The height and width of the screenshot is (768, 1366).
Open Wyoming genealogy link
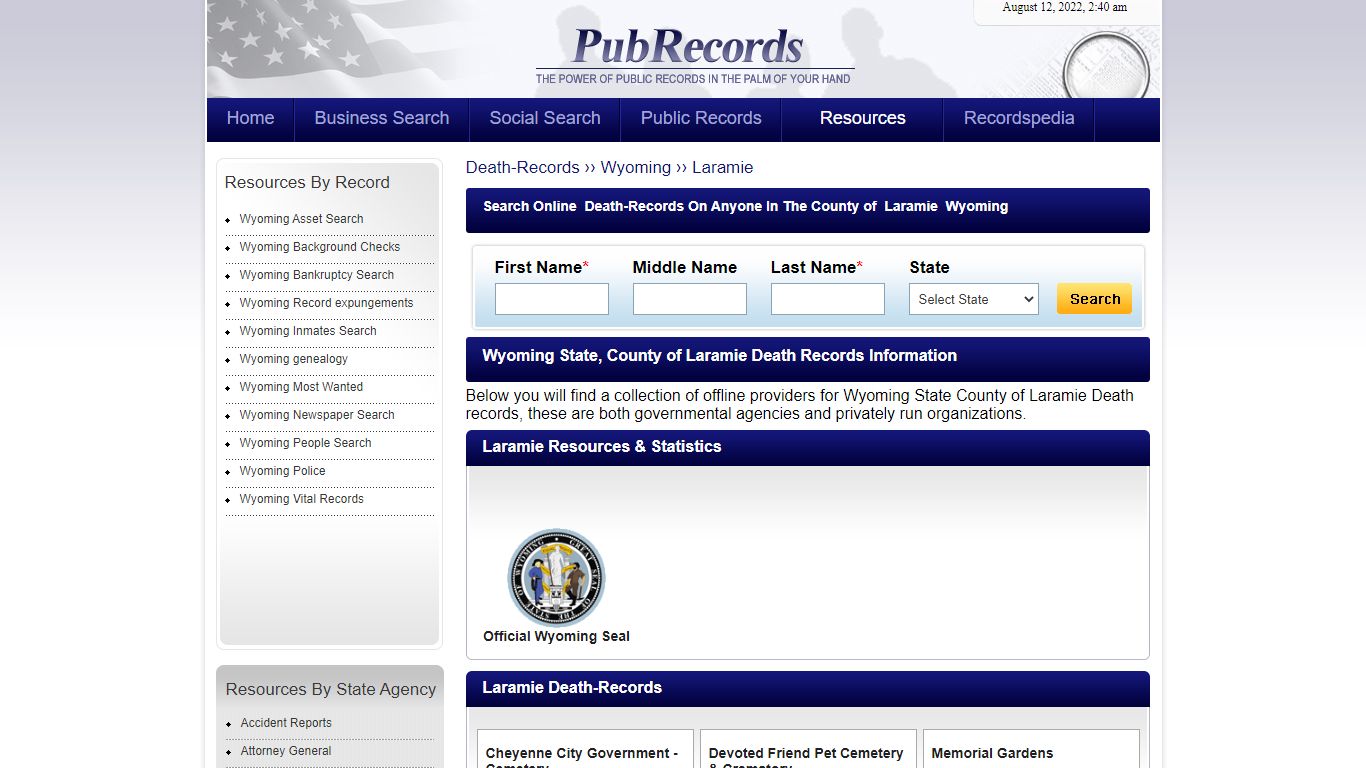coord(294,359)
